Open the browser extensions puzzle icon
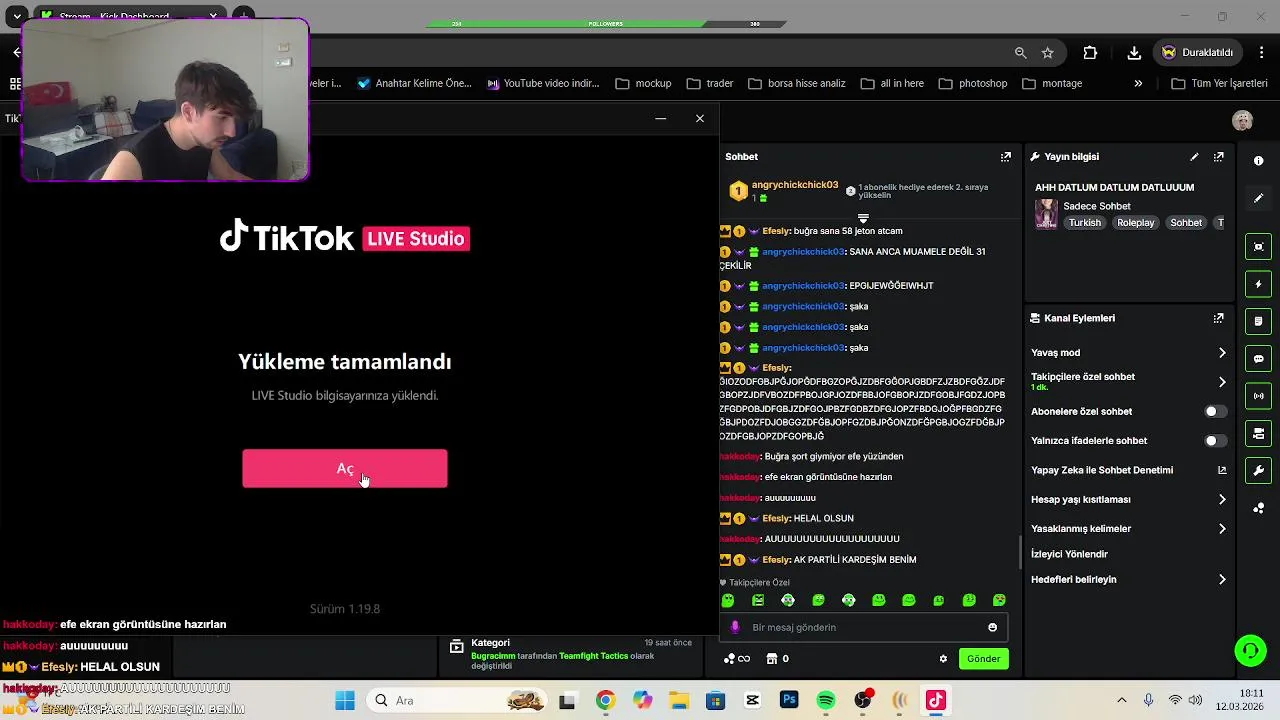 point(1090,53)
